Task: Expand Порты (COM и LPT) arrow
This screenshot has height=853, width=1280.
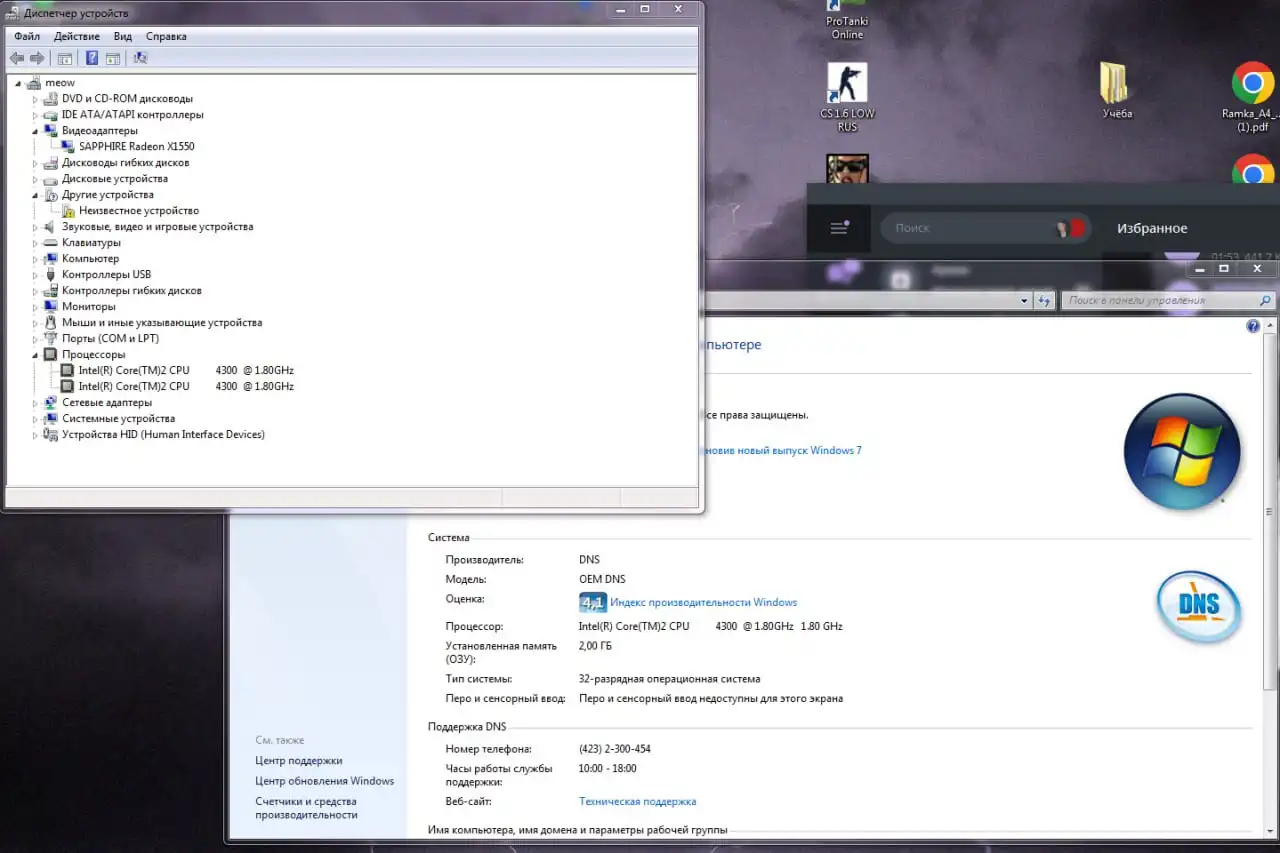Action: pyautogui.click(x=36, y=339)
